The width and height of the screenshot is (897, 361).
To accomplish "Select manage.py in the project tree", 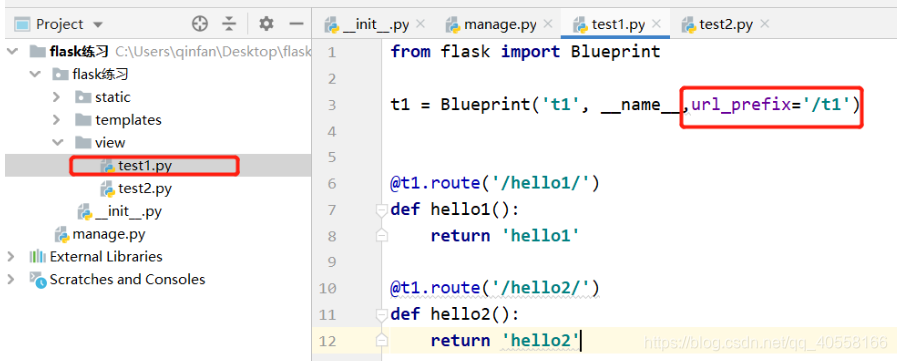I will tap(109, 234).
